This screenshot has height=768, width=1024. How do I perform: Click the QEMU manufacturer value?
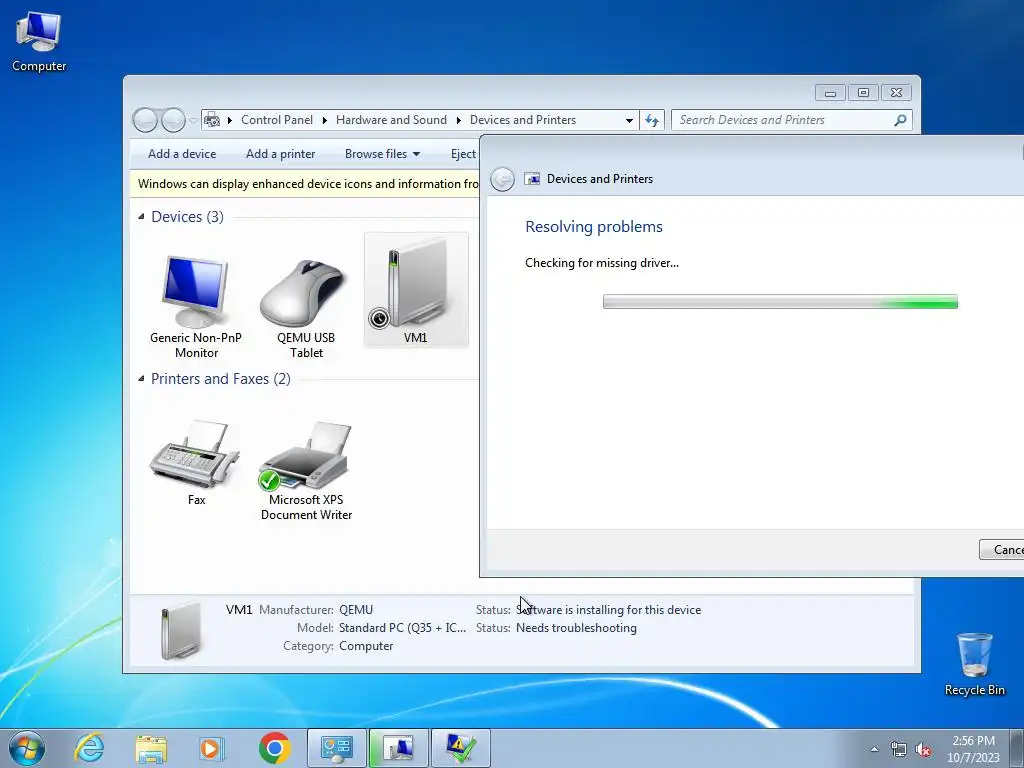356,610
